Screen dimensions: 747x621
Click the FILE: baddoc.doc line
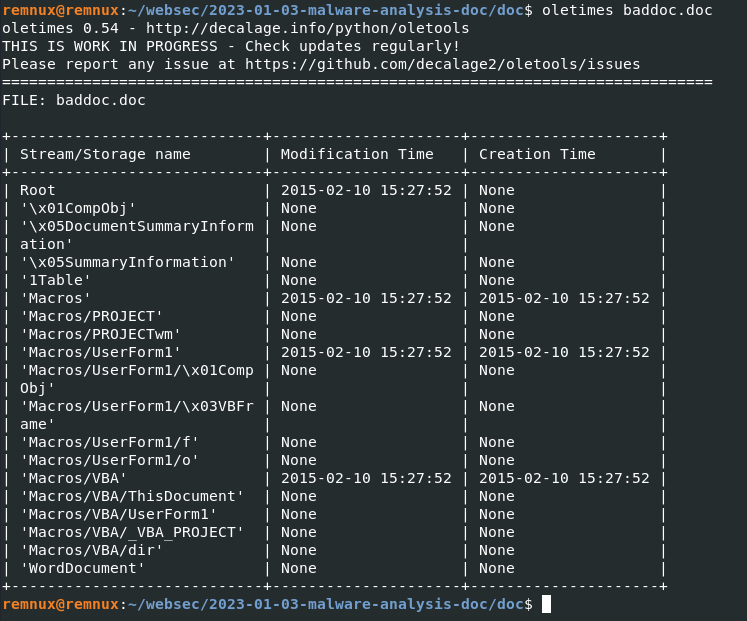click(x=74, y=100)
